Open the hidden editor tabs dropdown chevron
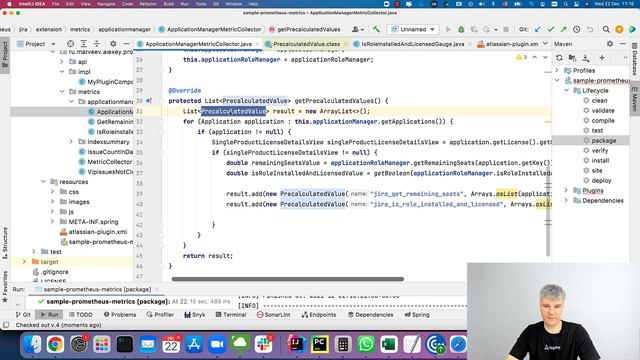This screenshot has width=640, height=360. (x=545, y=44)
